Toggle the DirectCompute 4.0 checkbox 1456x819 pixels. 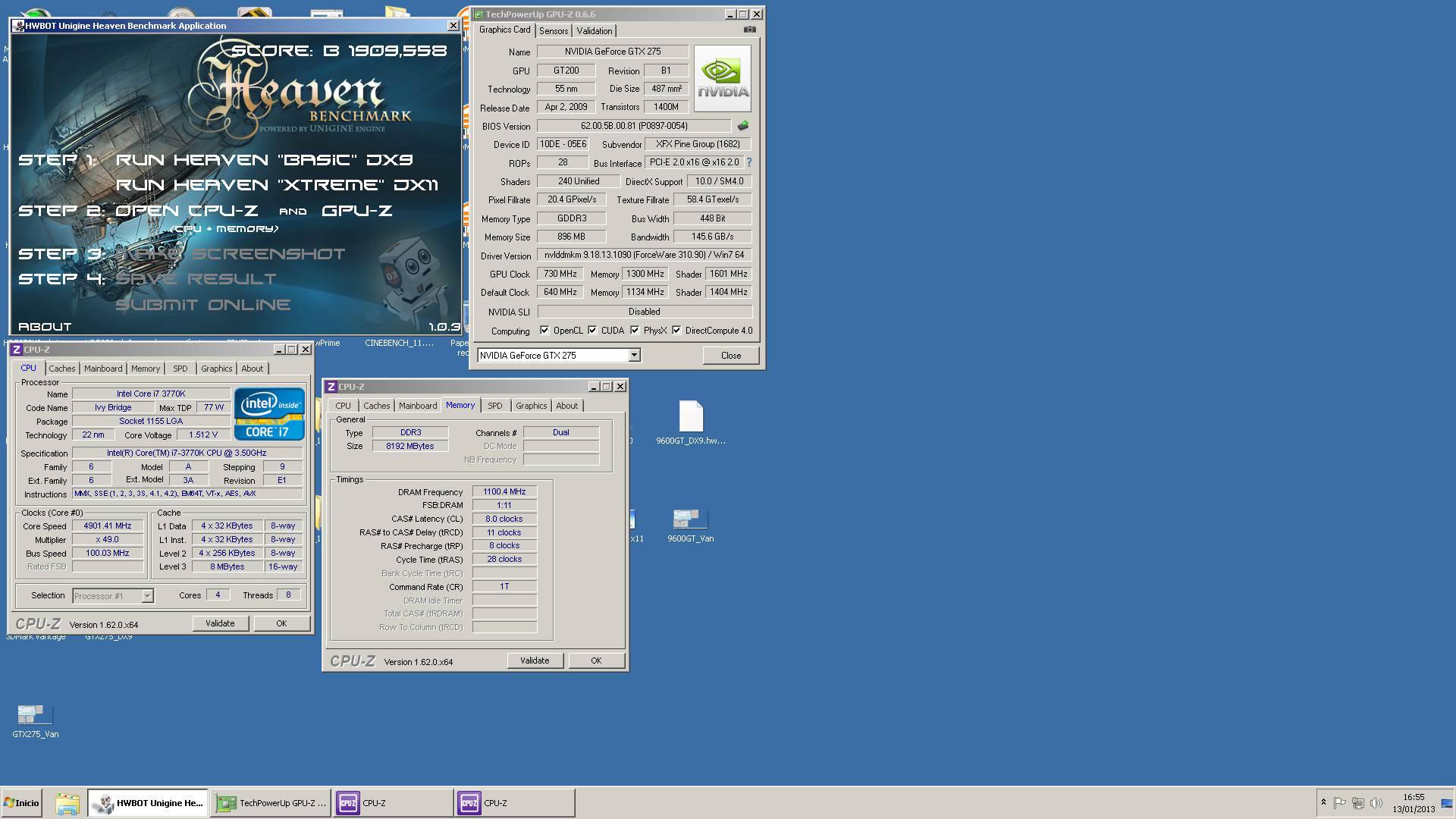[x=676, y=330]
